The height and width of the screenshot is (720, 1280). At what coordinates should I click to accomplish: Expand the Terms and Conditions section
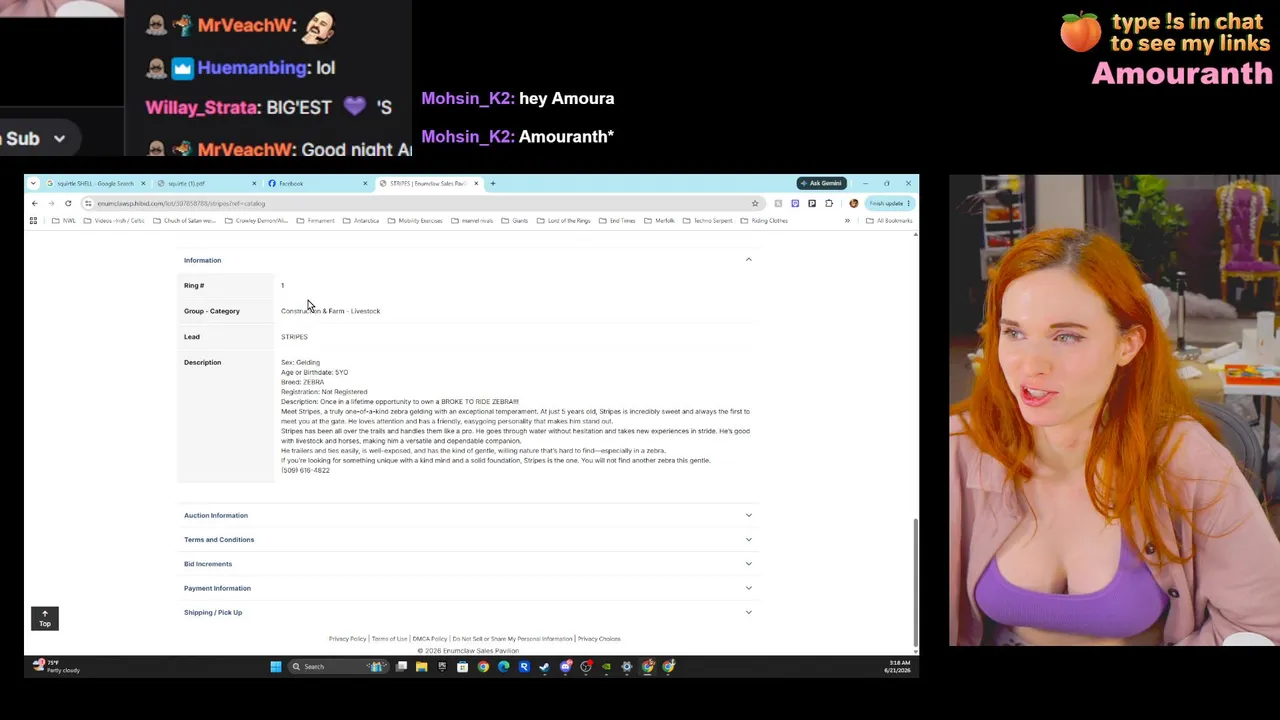pyautogui.click(x=467, y=539)
